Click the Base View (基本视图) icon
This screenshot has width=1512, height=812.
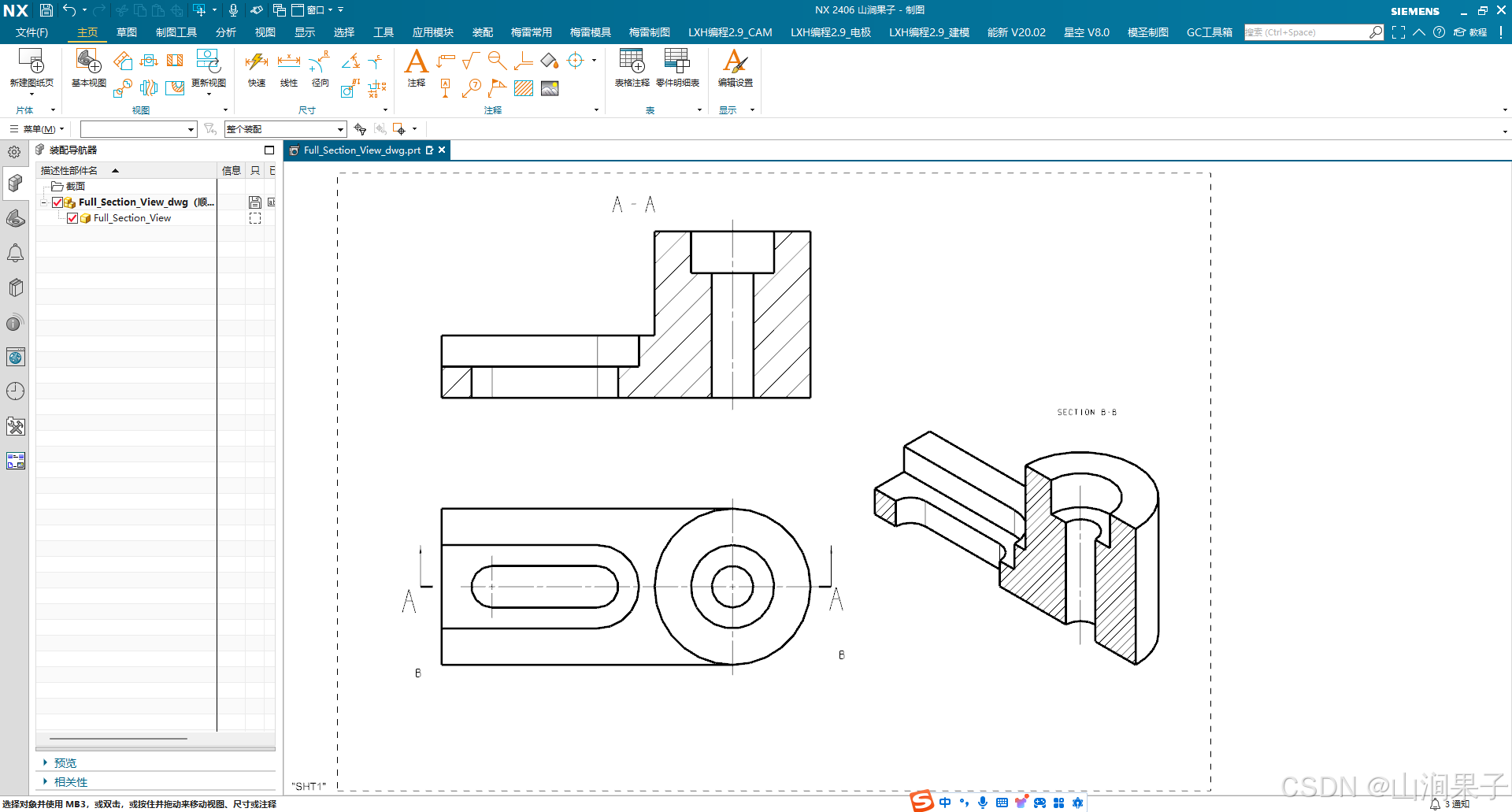coord(88,61)
